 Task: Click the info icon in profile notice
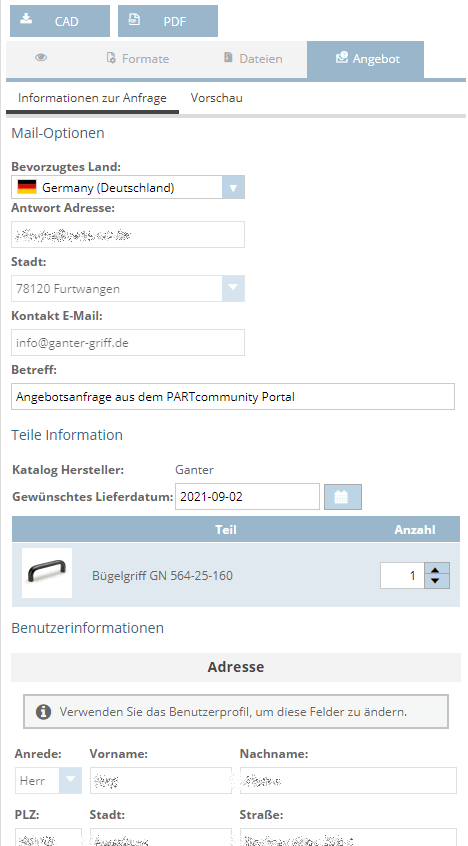pos(44,712)
